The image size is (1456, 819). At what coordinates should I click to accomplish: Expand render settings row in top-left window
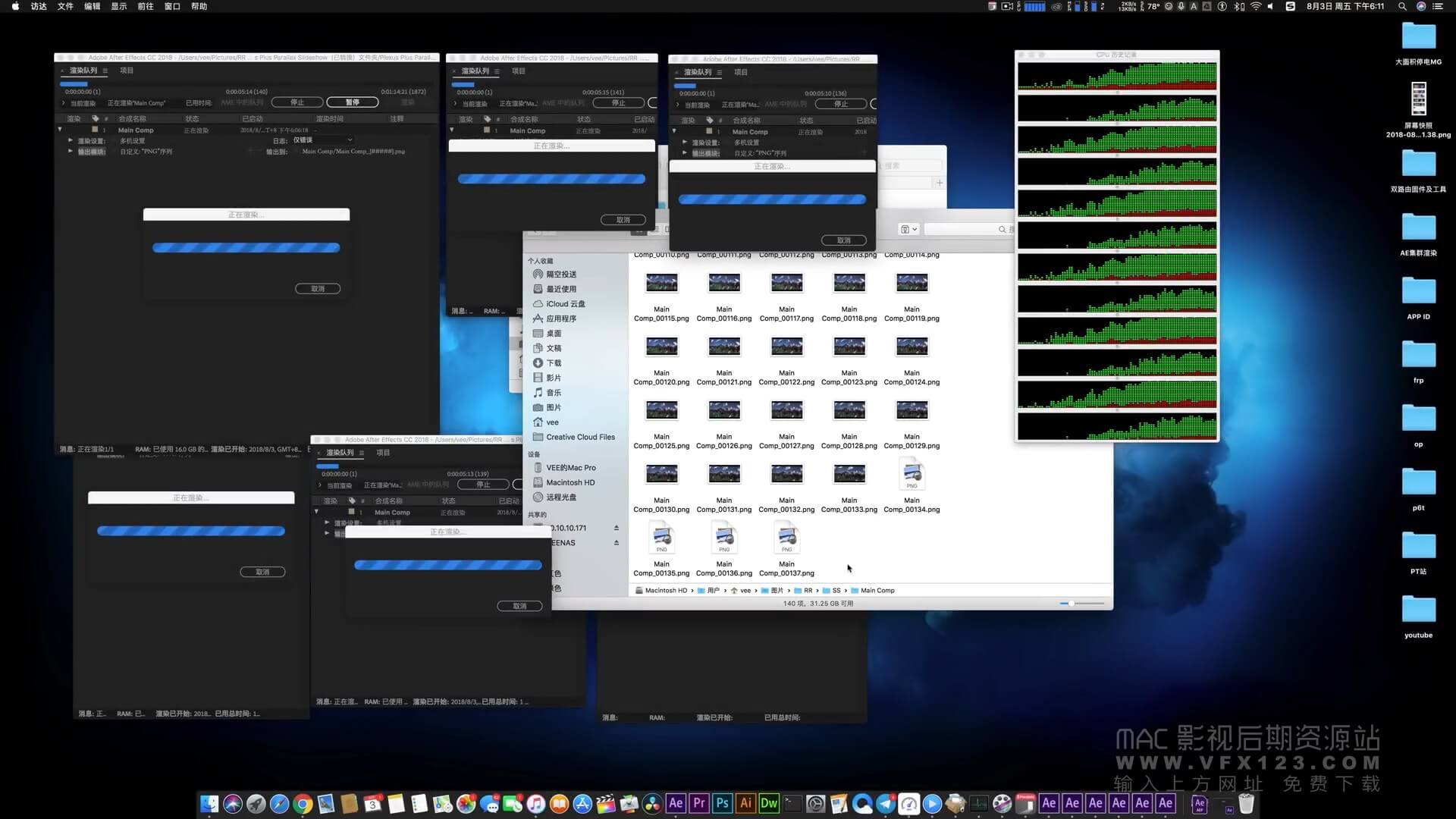point(71,140)
